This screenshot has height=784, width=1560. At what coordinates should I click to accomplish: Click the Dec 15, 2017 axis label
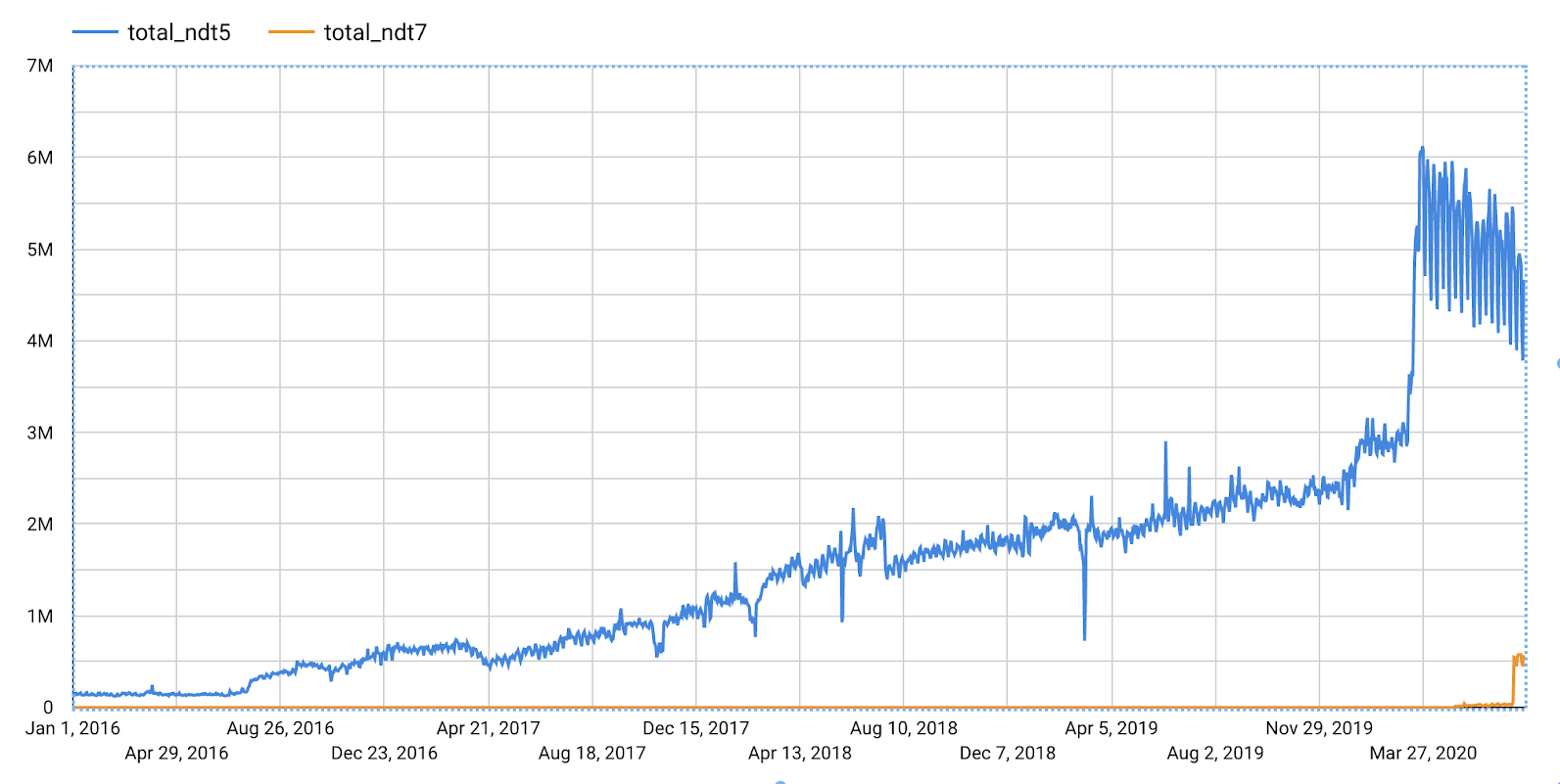pyautogui.click(x=695, y=728)
